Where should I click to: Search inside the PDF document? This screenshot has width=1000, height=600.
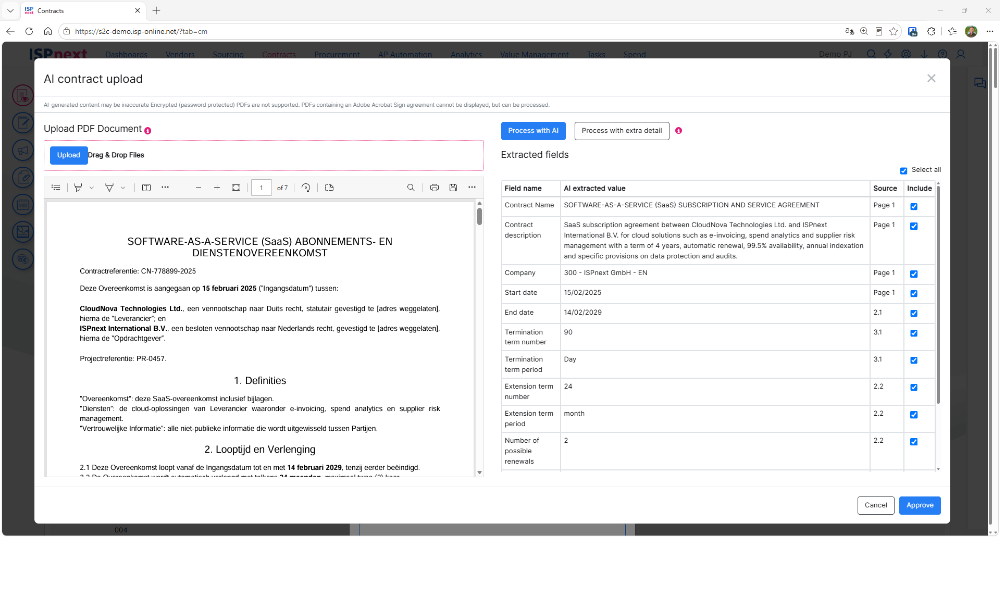point(411,187)
